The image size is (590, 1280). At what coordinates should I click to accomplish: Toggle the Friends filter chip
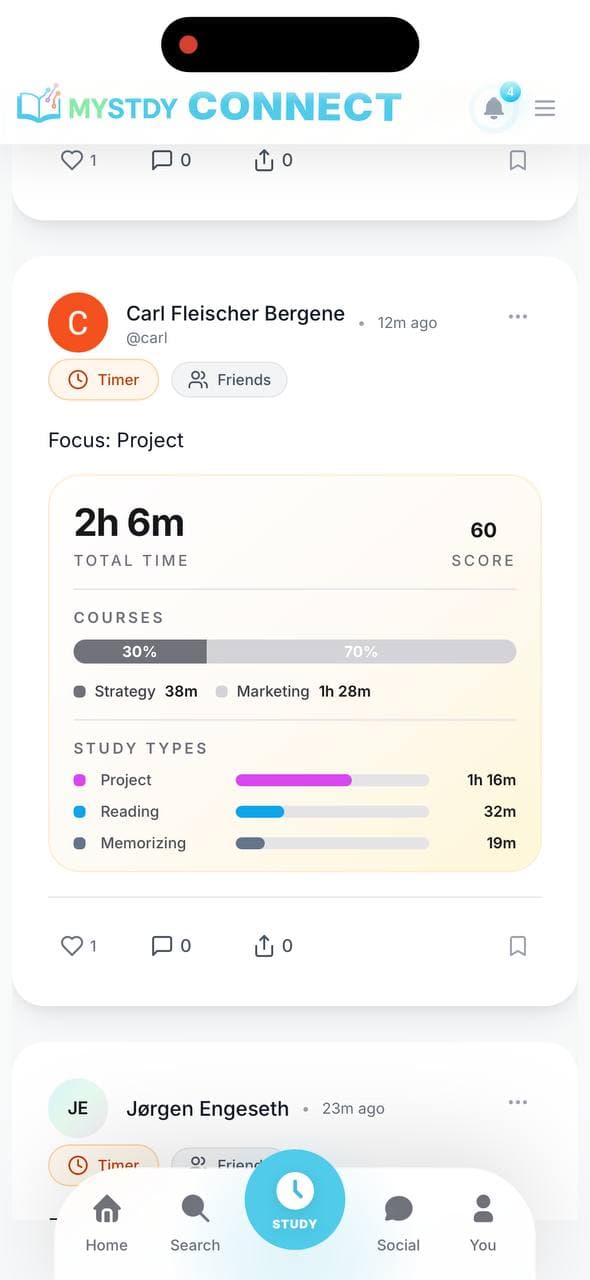[x=229, y=380]
